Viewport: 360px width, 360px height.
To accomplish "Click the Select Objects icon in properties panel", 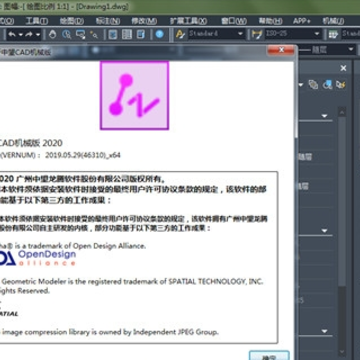I will click(x=327, y=84).
